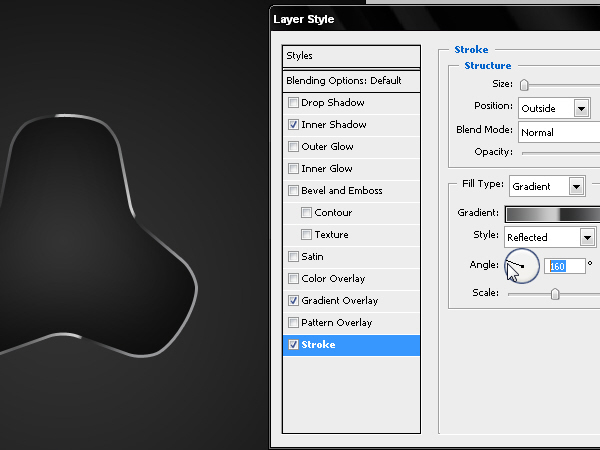Click the Scale slider handle

(555, 294)
